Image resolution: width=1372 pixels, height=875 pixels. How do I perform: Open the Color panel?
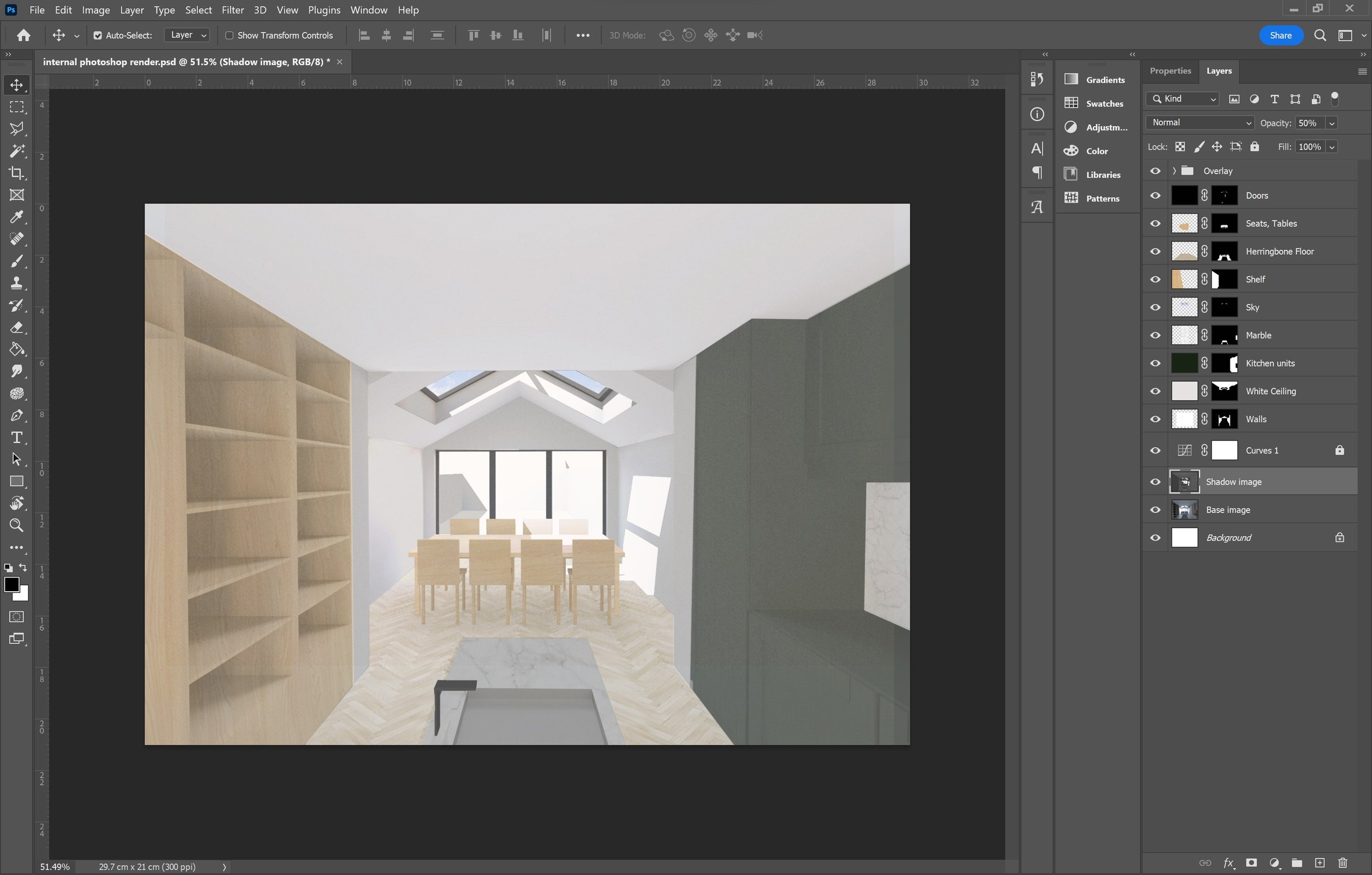click(1097, 151)
